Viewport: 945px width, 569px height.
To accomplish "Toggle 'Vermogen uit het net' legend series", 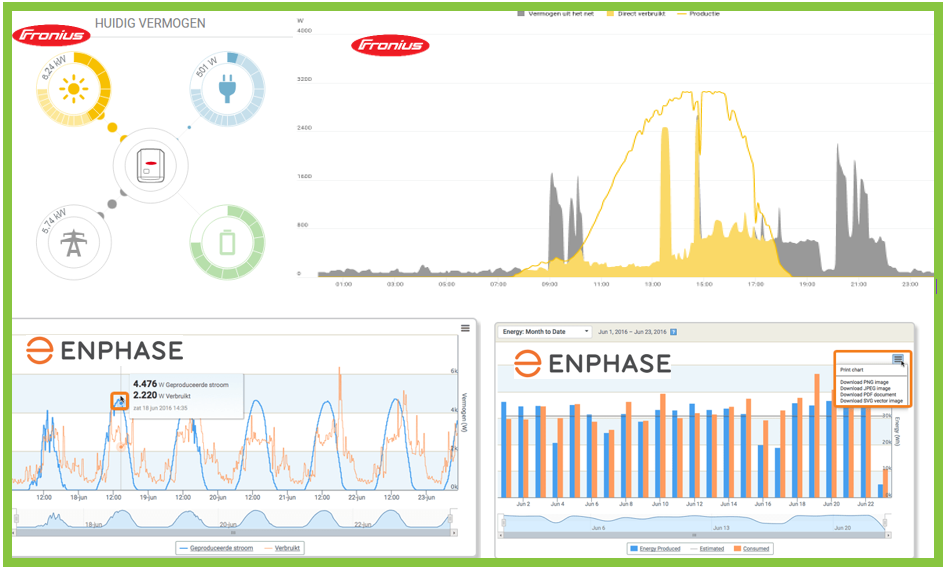I will coord(555,13).
